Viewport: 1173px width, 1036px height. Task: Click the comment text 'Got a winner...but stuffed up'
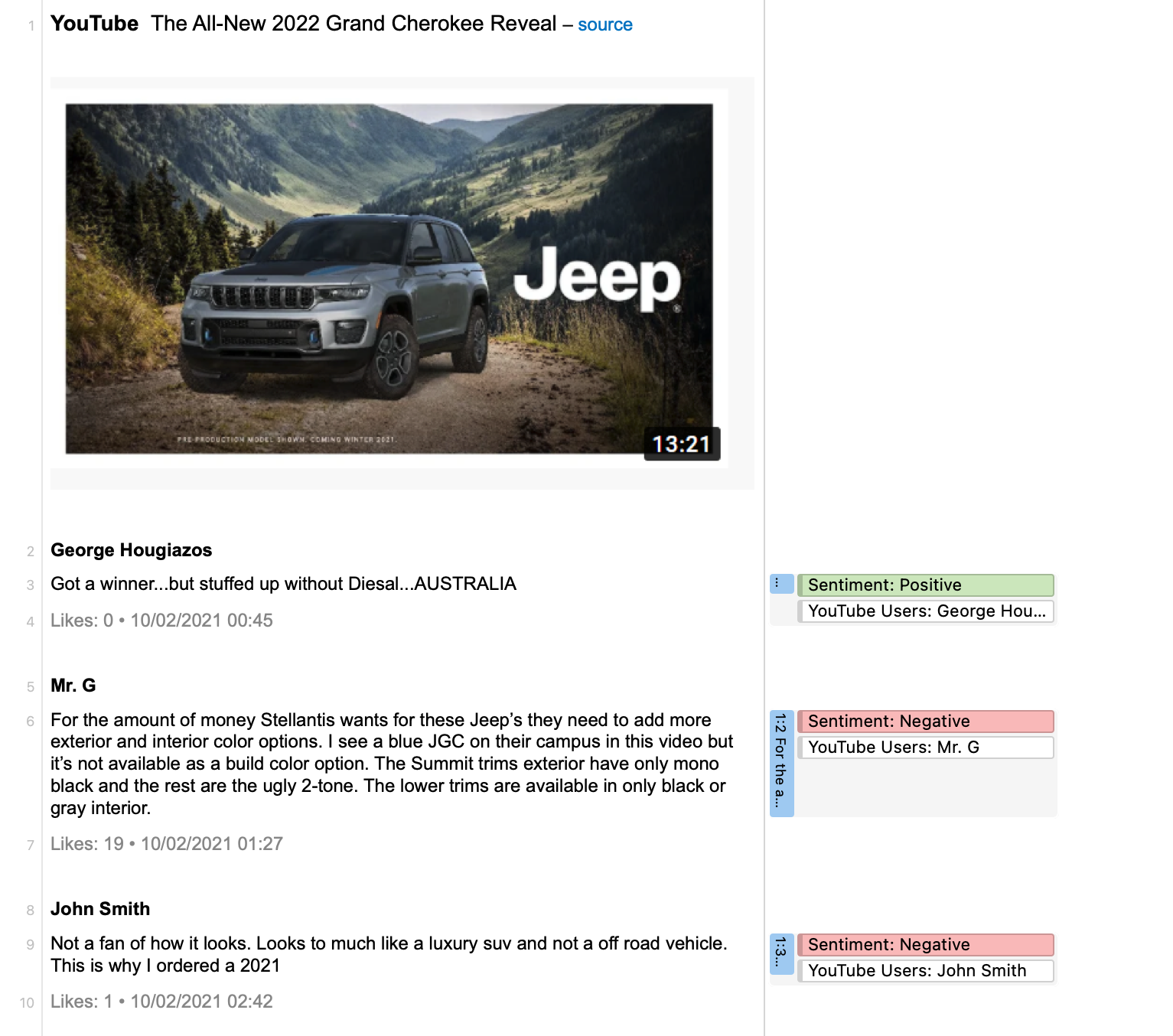tap(283, 584)
